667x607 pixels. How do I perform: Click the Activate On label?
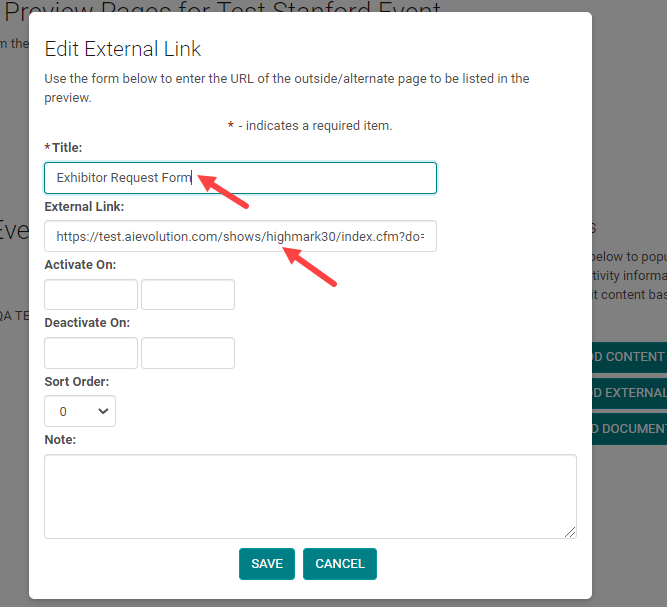[x=80, y=265]
